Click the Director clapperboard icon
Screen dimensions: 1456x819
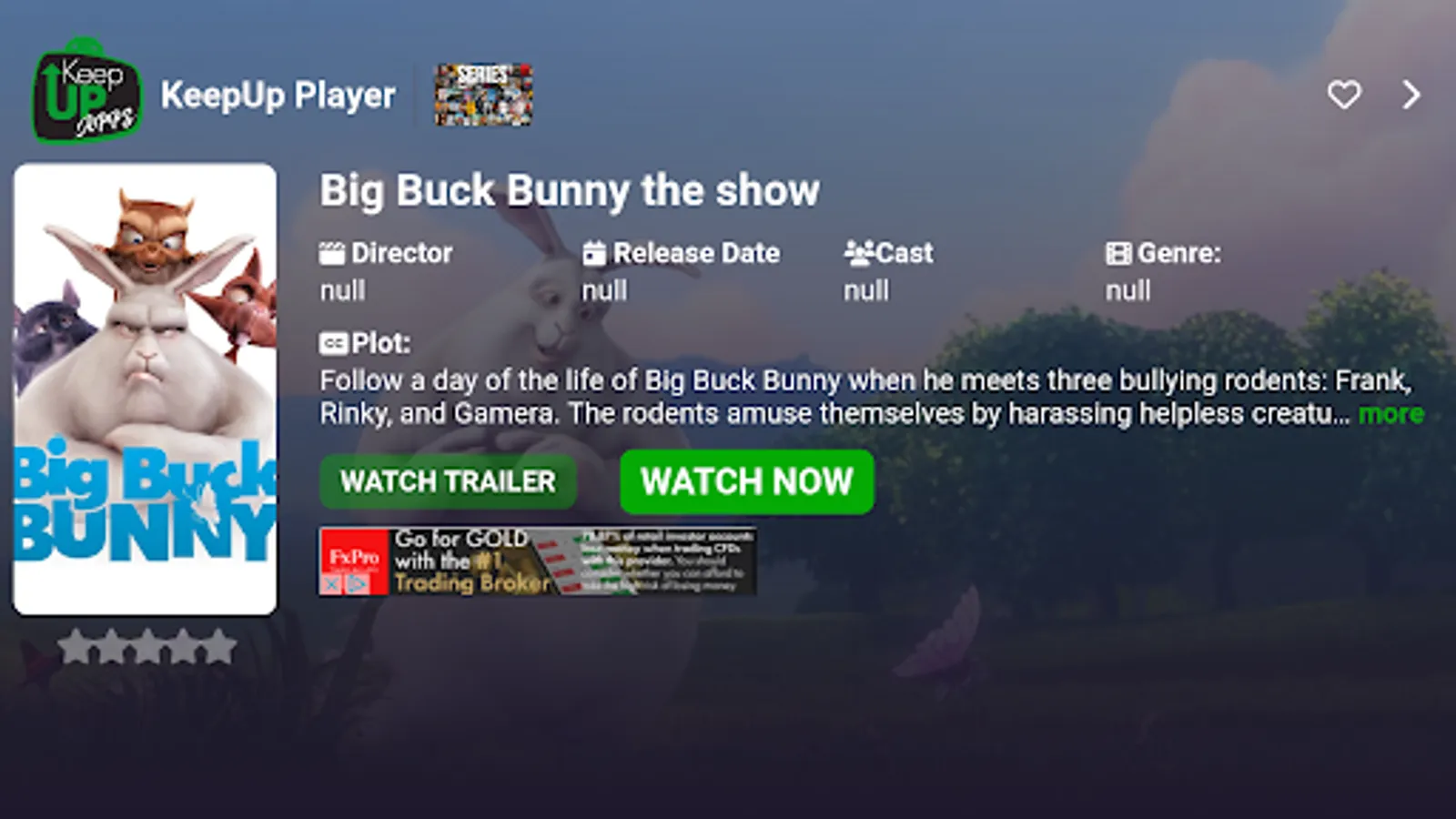coord(332,253)
